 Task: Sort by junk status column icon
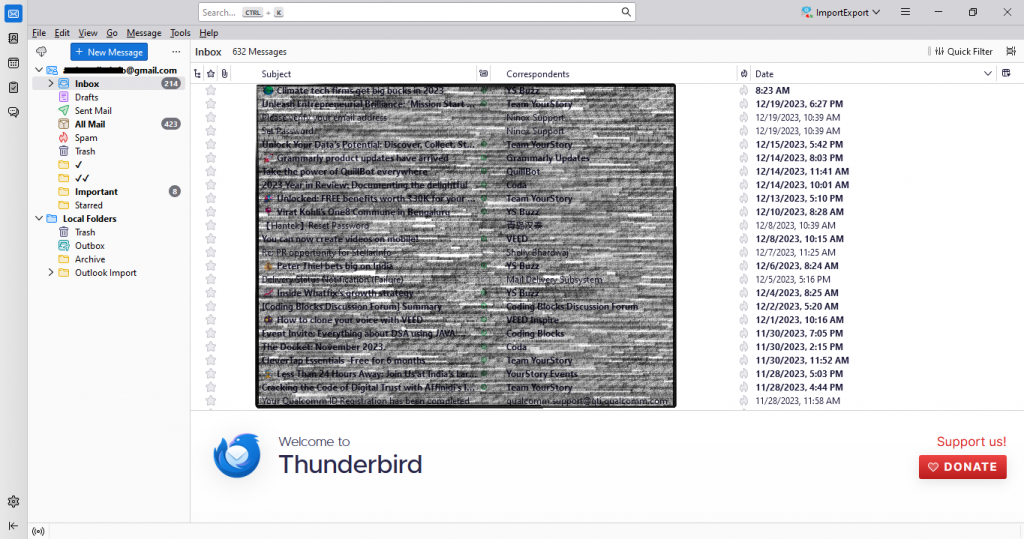coord(744,74)
